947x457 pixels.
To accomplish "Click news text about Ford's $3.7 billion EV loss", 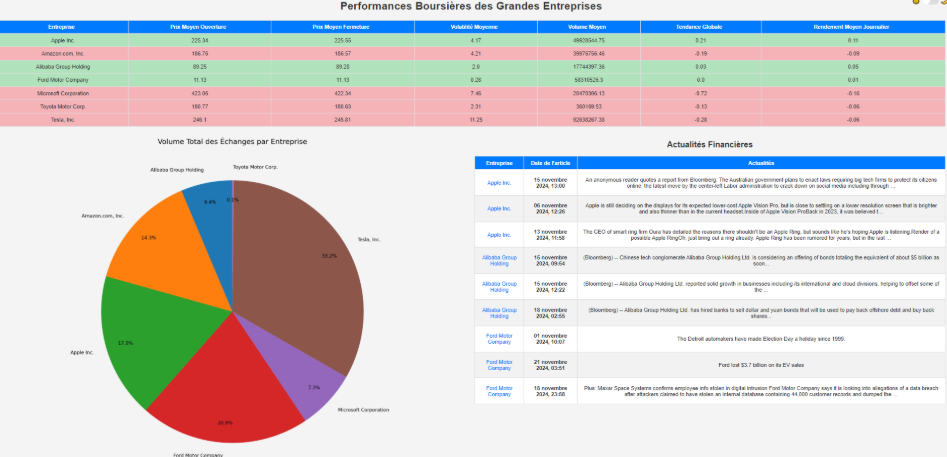I will [x=760, y=365].
